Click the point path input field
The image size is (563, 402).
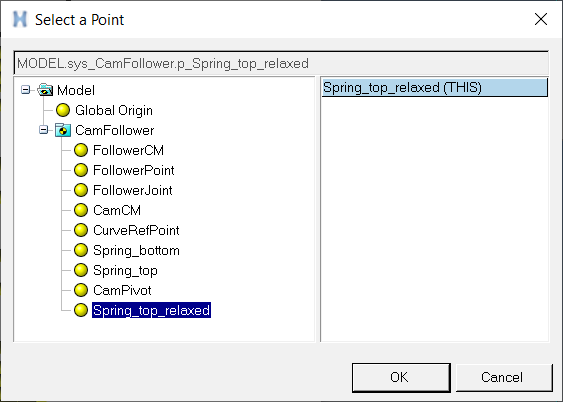[281, 63]
